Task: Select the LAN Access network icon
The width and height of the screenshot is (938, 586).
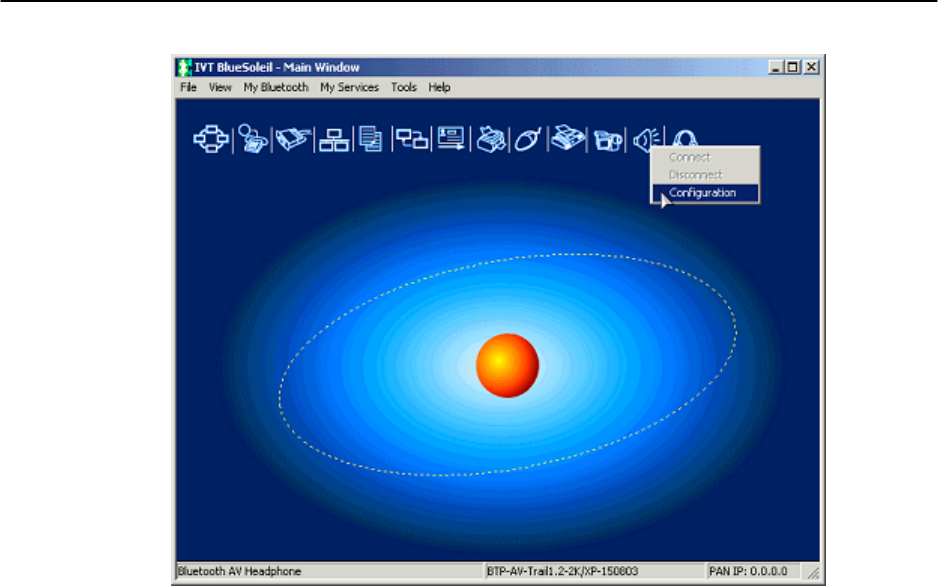Action: point(334,140)
